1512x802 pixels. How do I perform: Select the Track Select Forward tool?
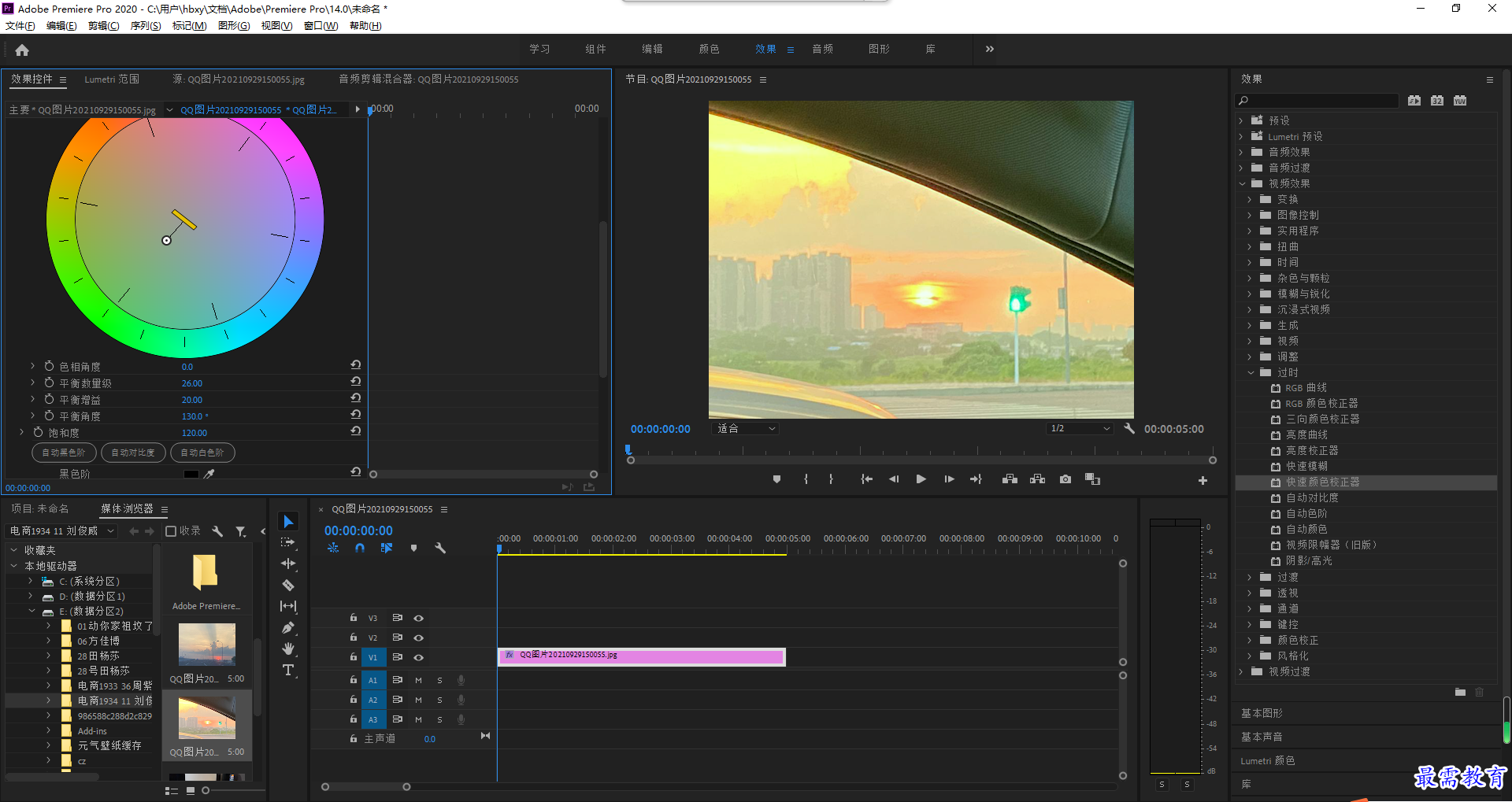tap(288, 542)
